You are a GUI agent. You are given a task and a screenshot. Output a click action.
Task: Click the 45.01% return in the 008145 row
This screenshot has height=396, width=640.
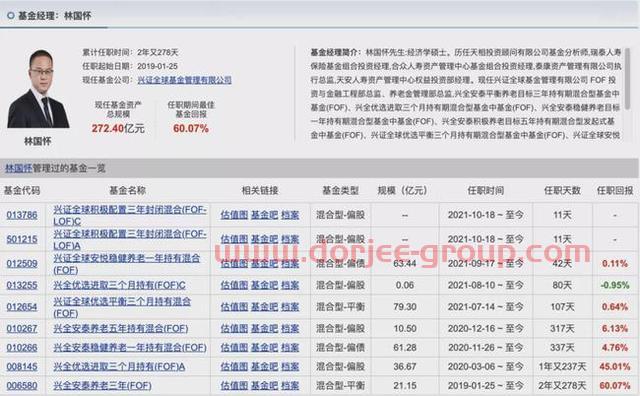[x=615, y=367]
